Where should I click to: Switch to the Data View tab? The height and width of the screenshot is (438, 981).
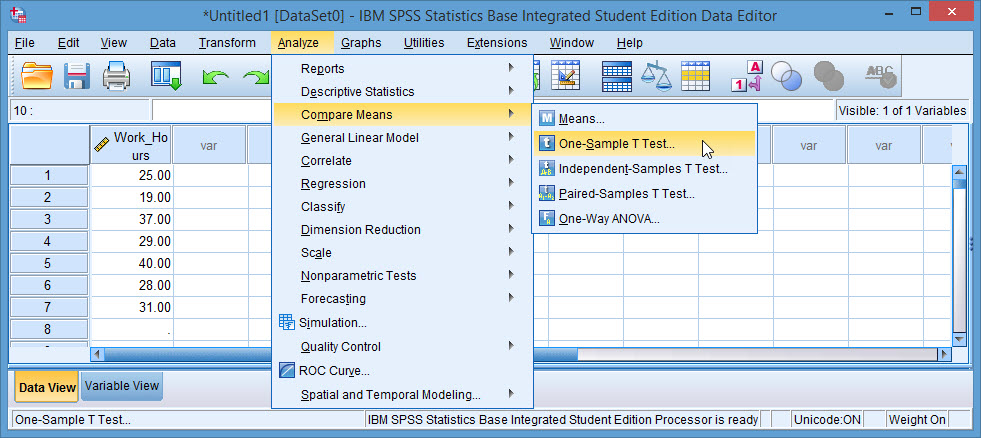(x=47, y=387)
